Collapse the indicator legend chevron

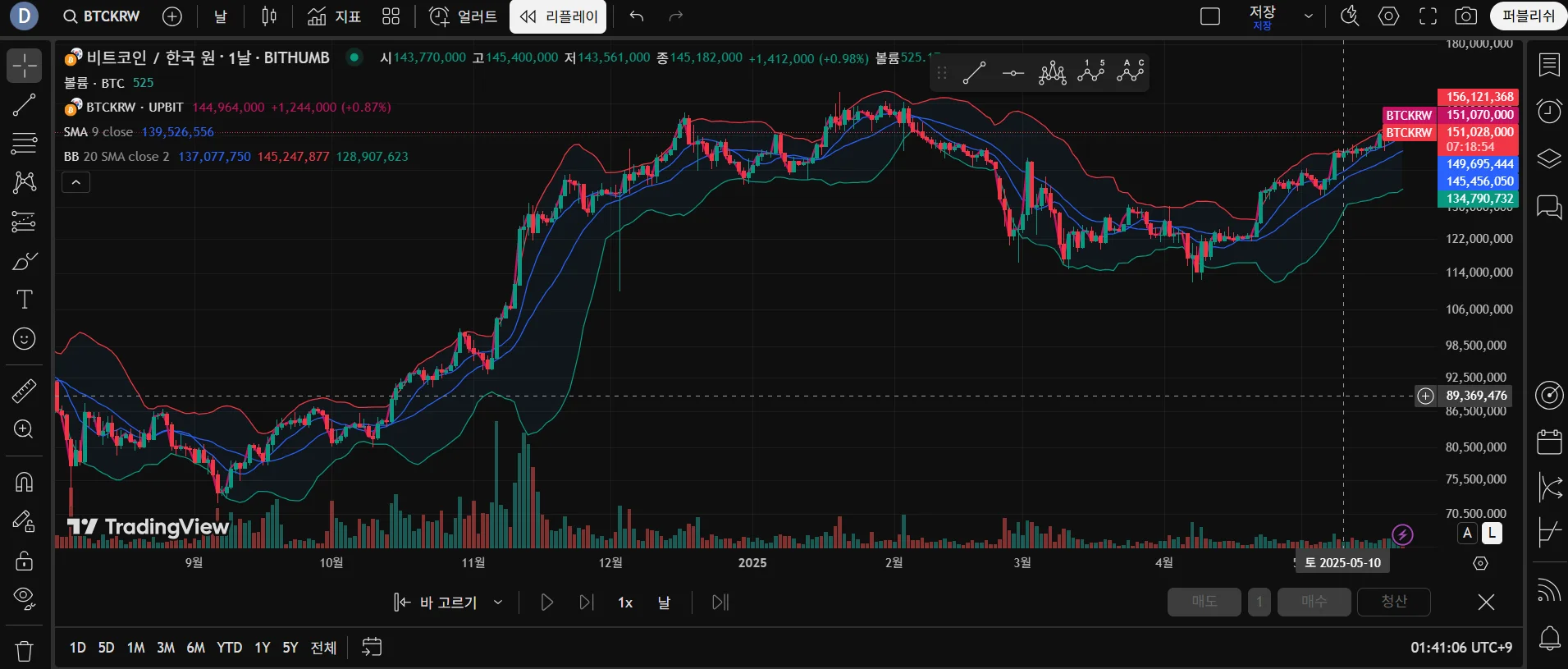click(x=75, y=182)
